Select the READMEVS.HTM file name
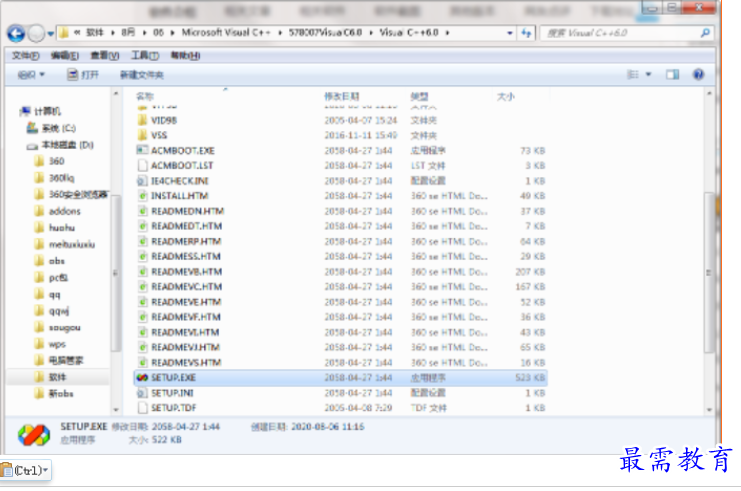Viewport: 741px width, 491px height. point(186,362)
